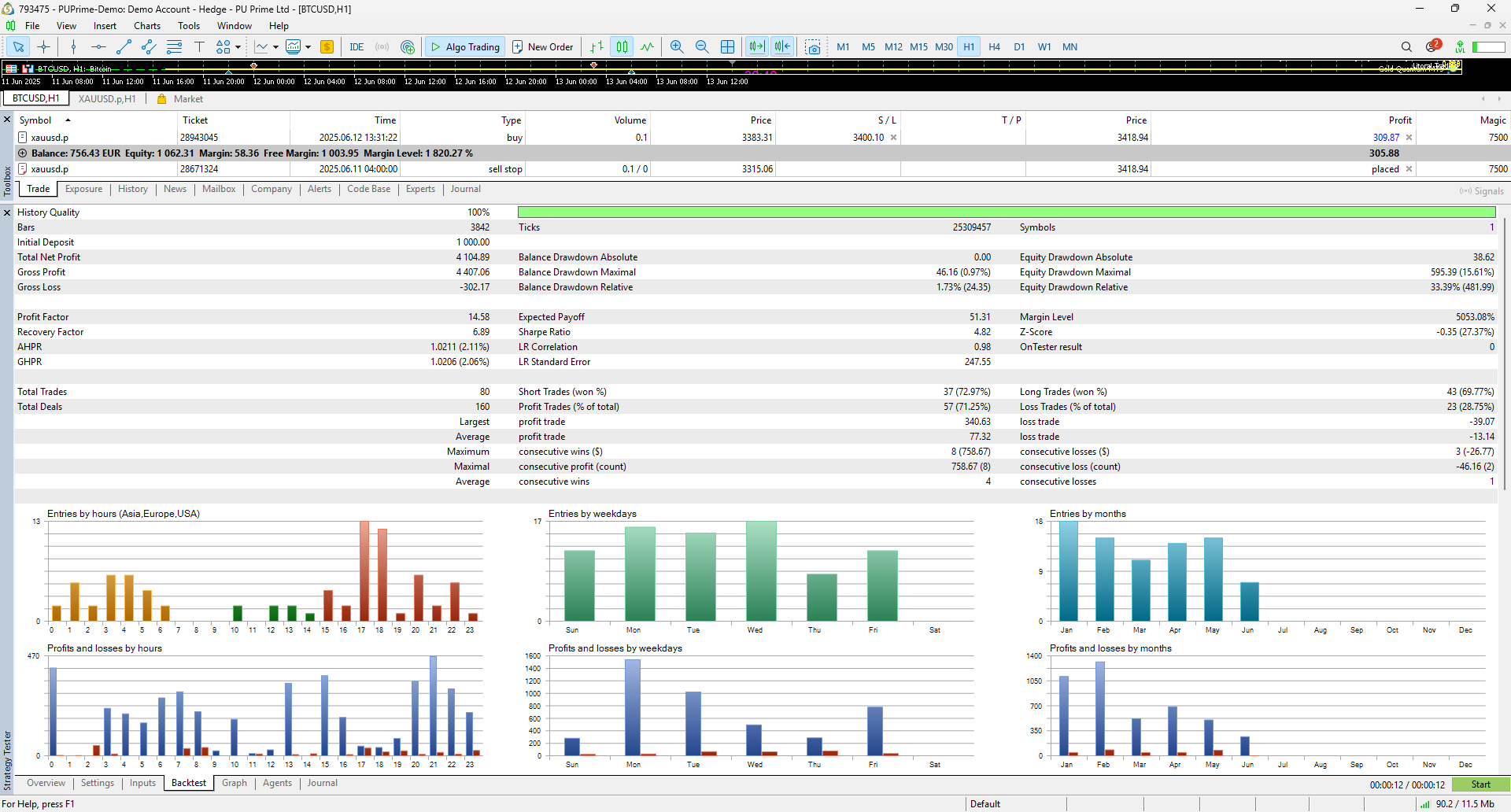Select the trendline drawing tool
The height and width of the screenshot is (812, 1511).
click(x=124, y=47)
